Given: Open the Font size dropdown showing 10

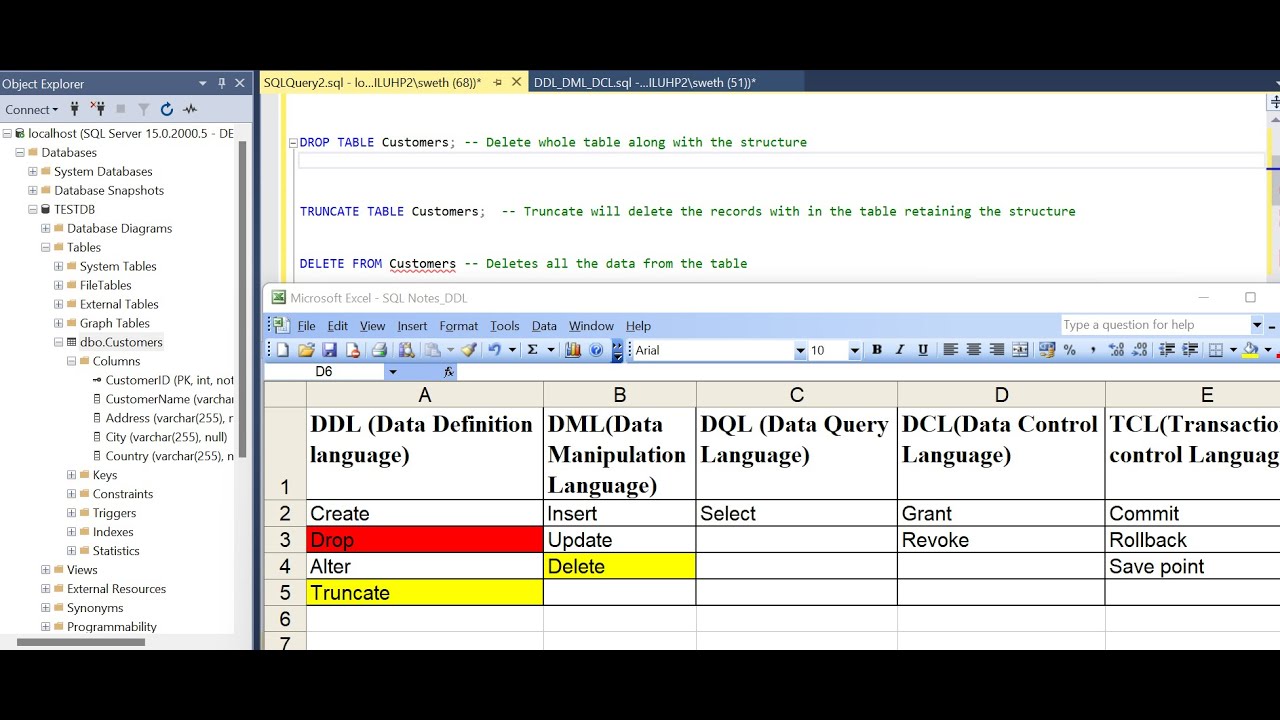Looking at the screenshot, I should click(854, 350).
